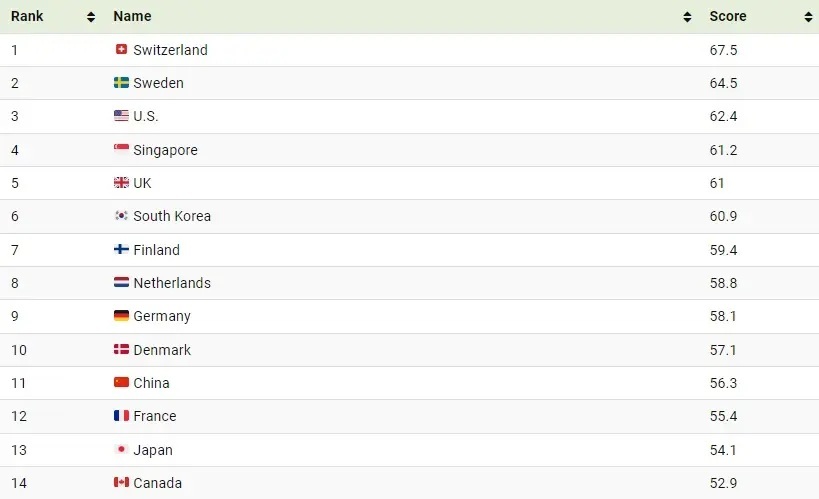Image resolution: width=819 pixels, height=499 pixels.
Task: Select the Score column header text
Action: click(728, 16)
